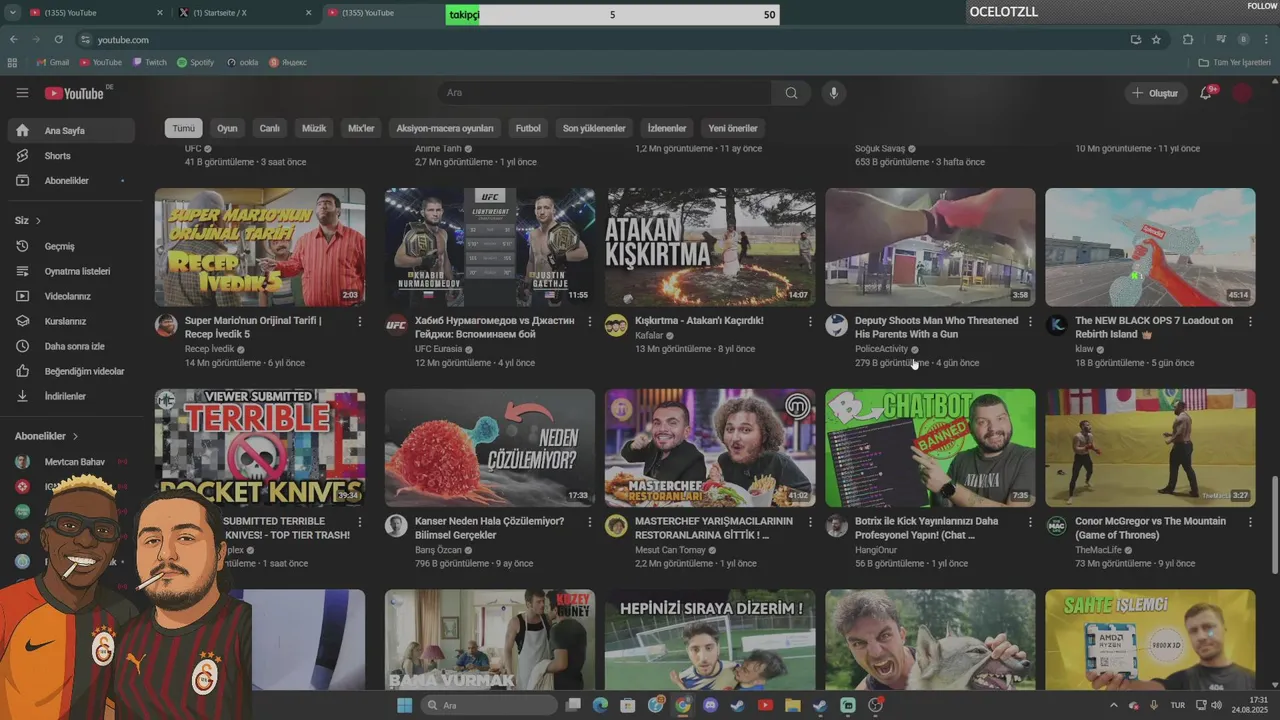Open options menu for Kanser Neden Hala video
The width and height of the screenshot is (1280, 720).
tap(590, 521)
